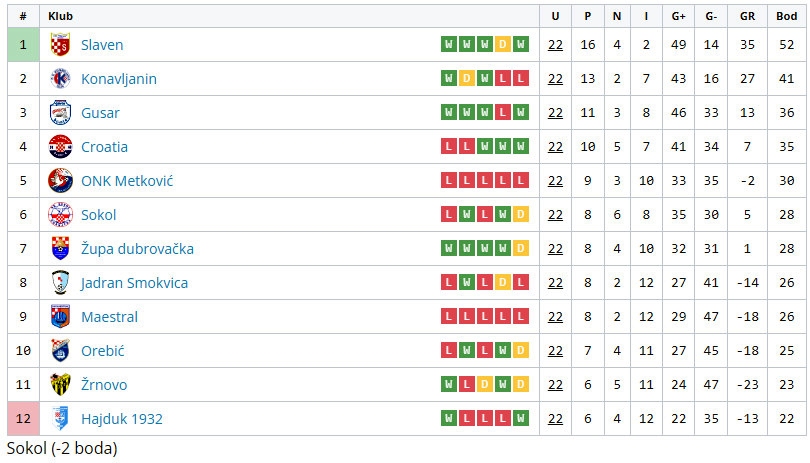Click Slaven's yellow draw form badge
Image resolution: width=810 pixels, height=463 pixels.
[x=504, y=45]
